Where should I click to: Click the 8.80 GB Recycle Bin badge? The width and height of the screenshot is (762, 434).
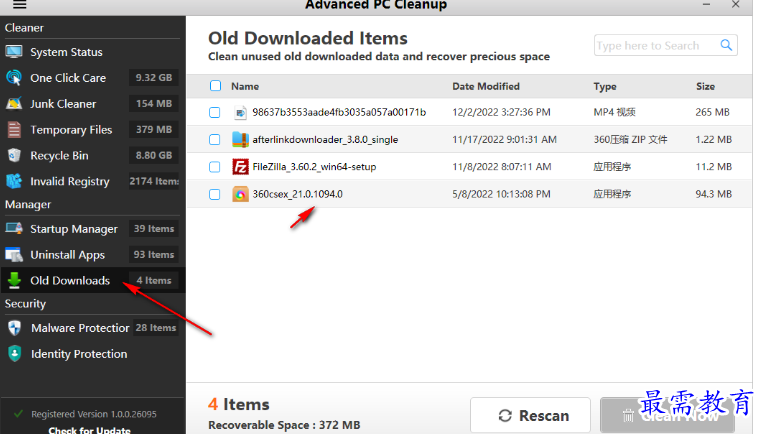tap(154, 156)
